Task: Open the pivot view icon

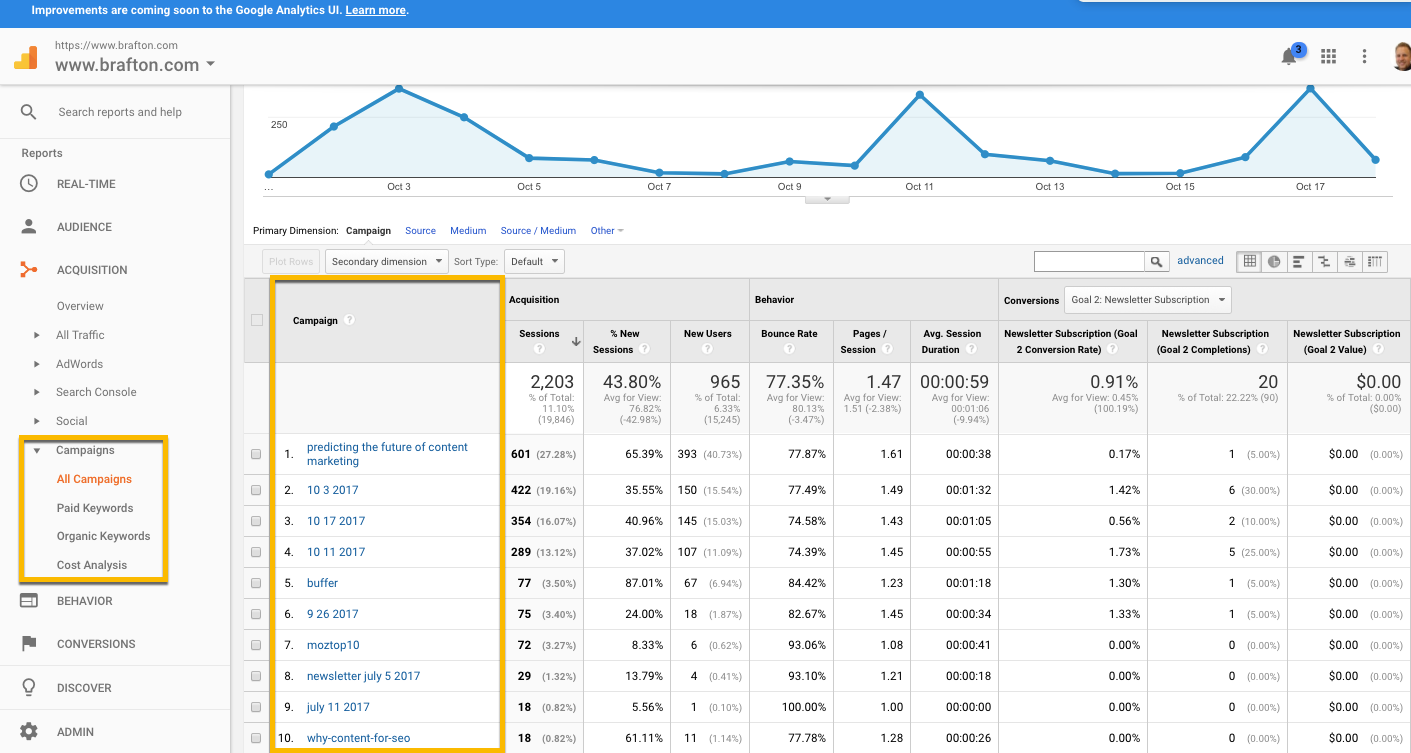Action: pos(1375,262)
